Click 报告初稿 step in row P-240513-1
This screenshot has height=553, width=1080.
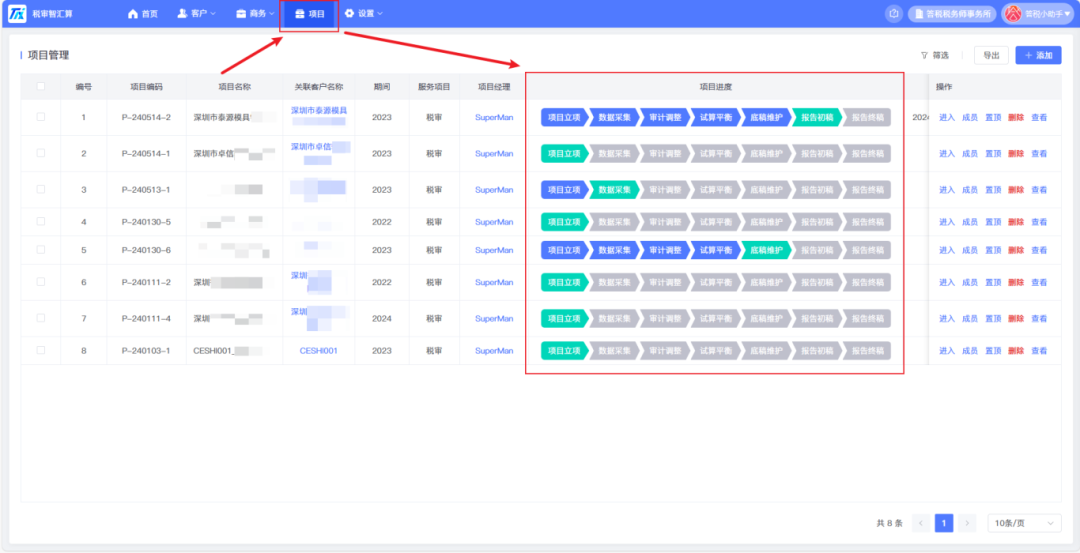tap(817, 189)
